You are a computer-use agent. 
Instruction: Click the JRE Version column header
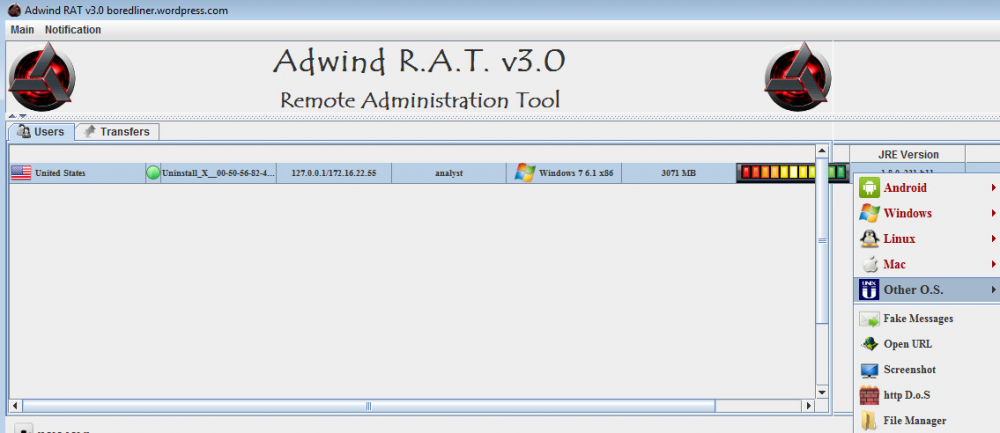pos(908,154)
